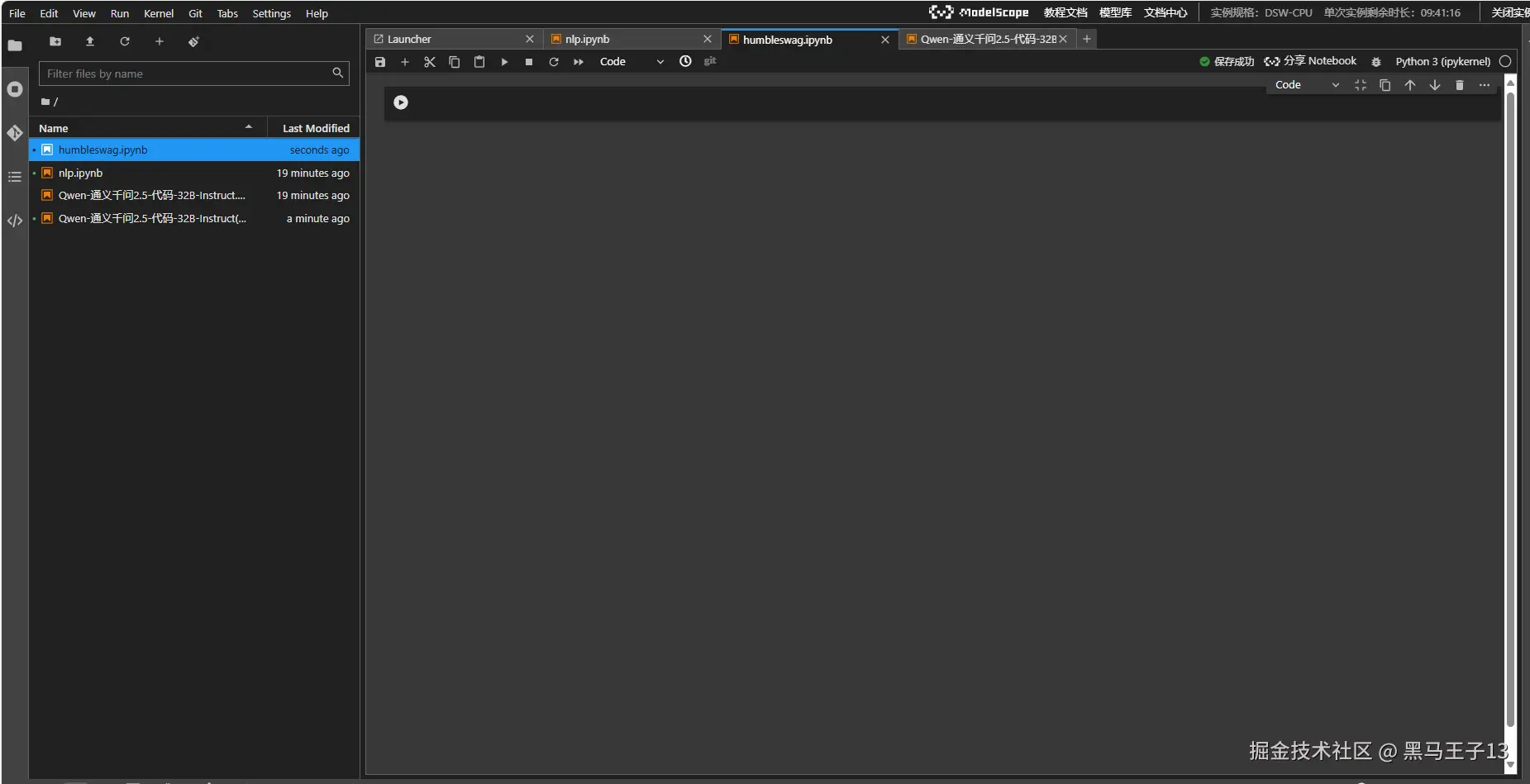Cut the selected cell with scissors icon
The height and width of the screenshot is (784, 1530).
(x=430, y=62)
